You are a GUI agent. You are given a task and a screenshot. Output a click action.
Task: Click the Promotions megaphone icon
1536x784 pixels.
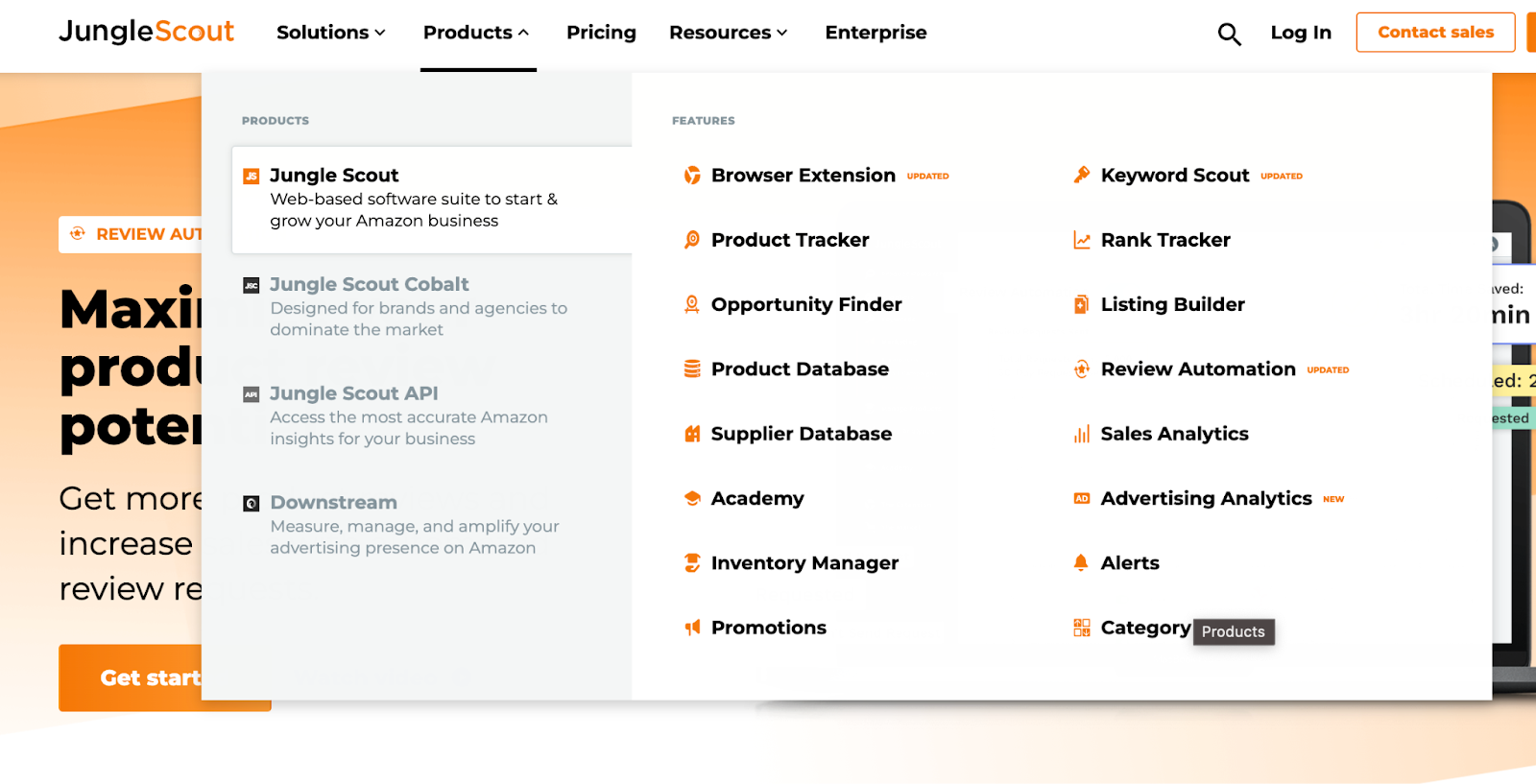coord(692,628)
